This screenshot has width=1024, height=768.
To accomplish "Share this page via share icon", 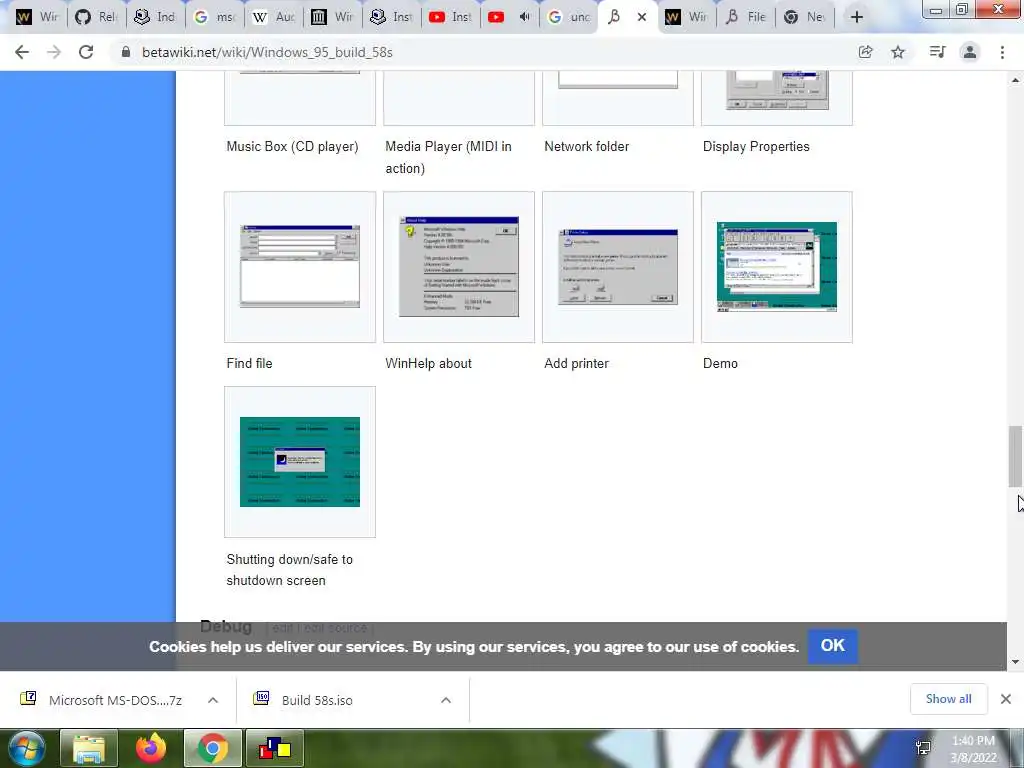I will 866,52.
